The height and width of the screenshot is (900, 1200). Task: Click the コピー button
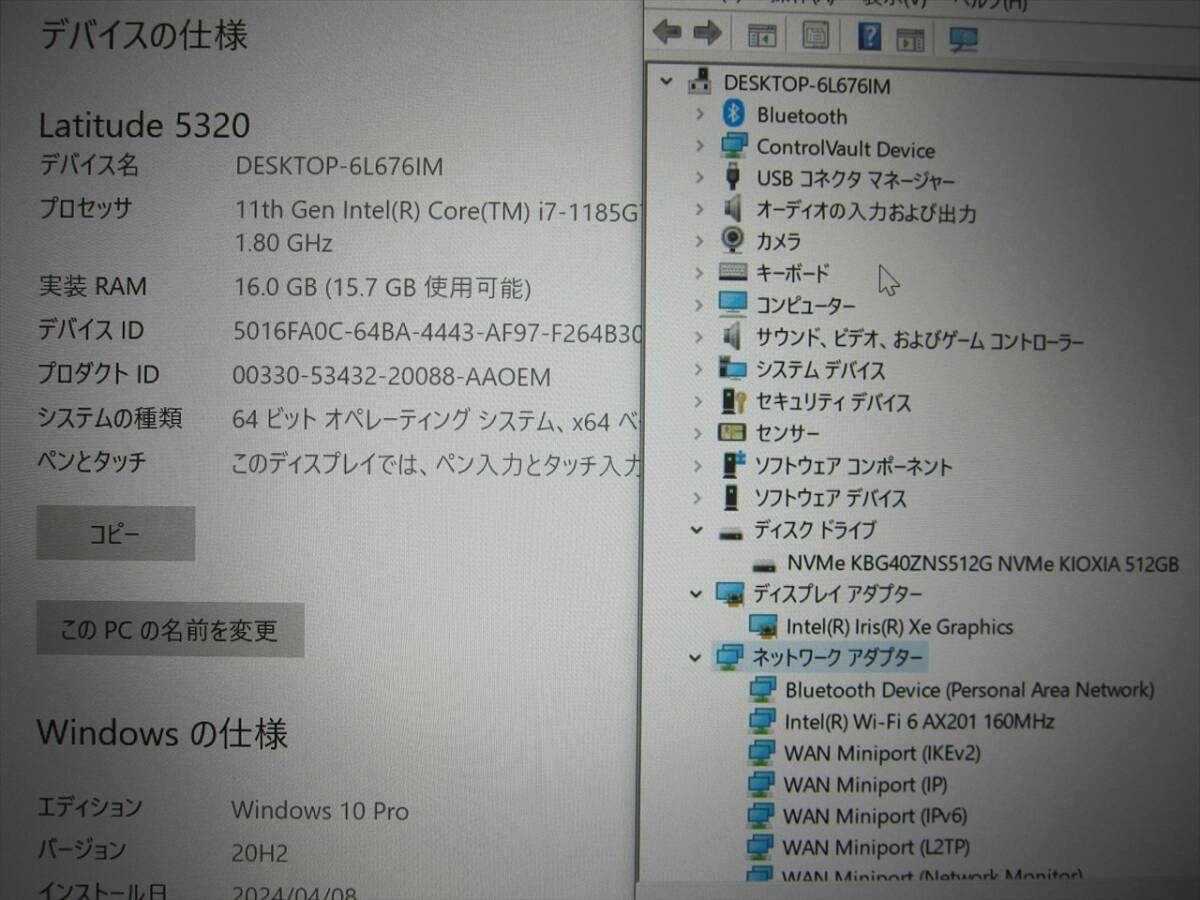[115, 533]
